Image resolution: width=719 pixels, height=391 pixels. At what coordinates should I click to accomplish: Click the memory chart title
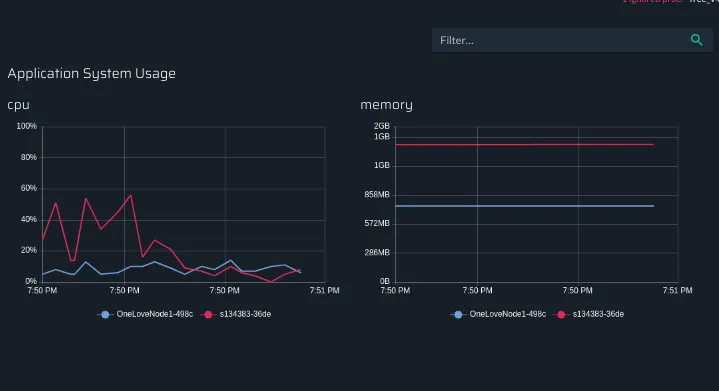[387, 105]
